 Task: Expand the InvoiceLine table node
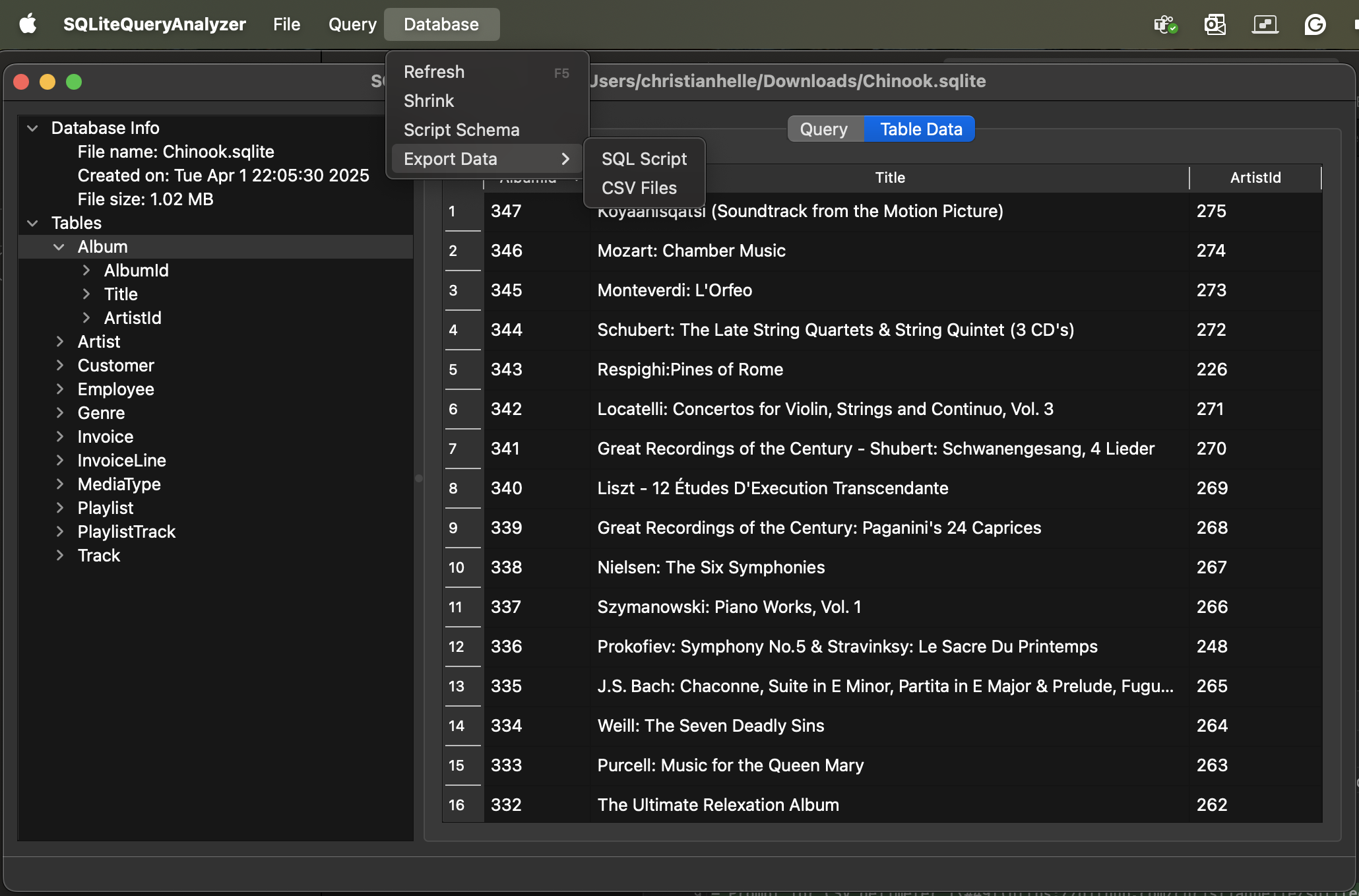[59, 461]
